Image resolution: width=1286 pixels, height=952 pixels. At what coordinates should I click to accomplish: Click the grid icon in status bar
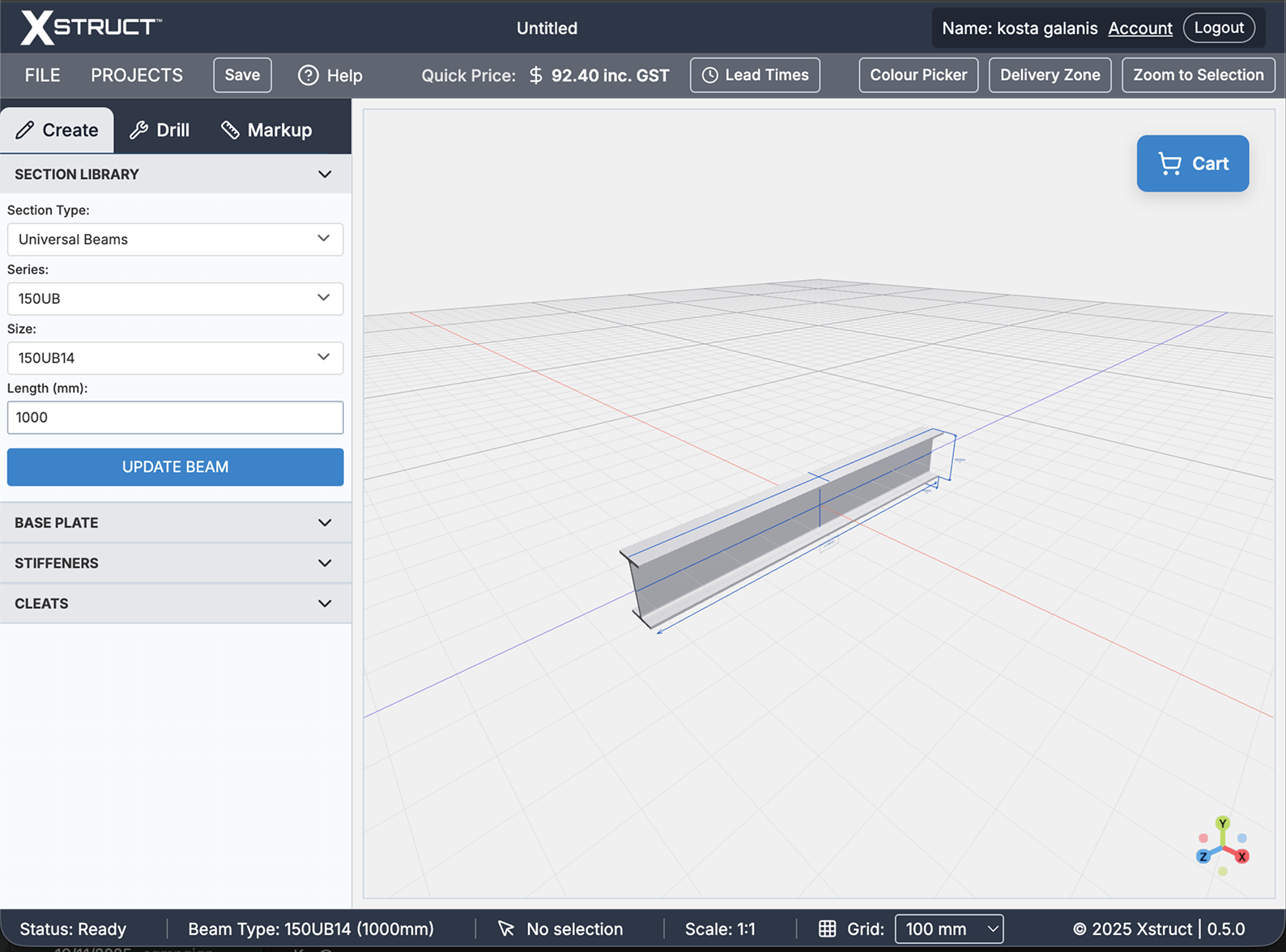tap(827, 929)
